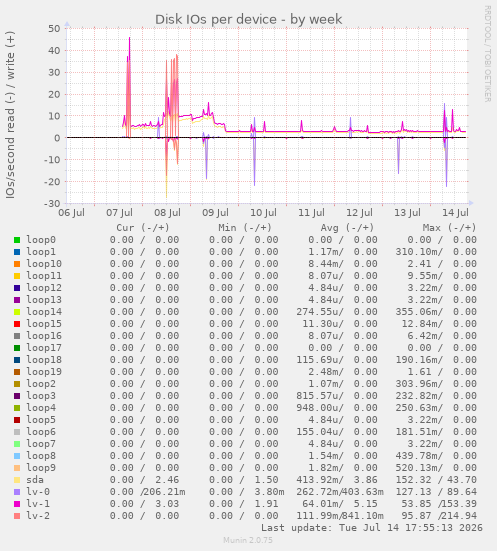This screenshot has width=497, height=551.
Task: Click the 'Min (-/+)' column header
Action: tap(245, 228)
